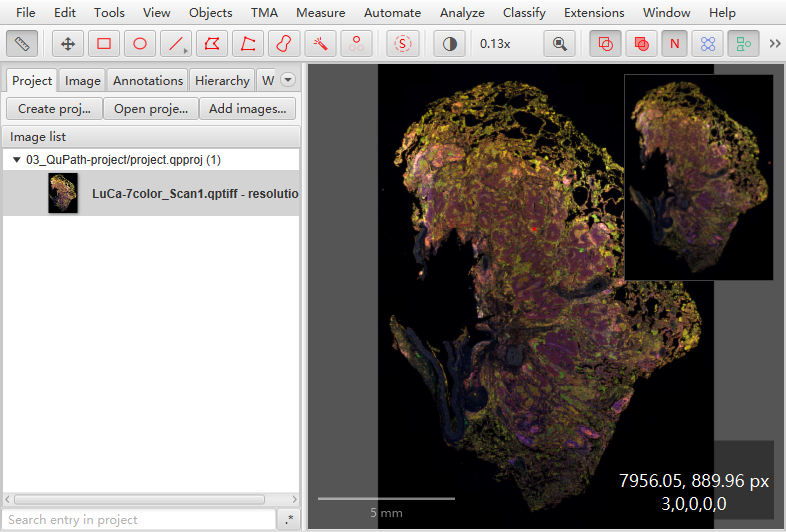
Task: Select the Move tool
Action: point(68,44)
